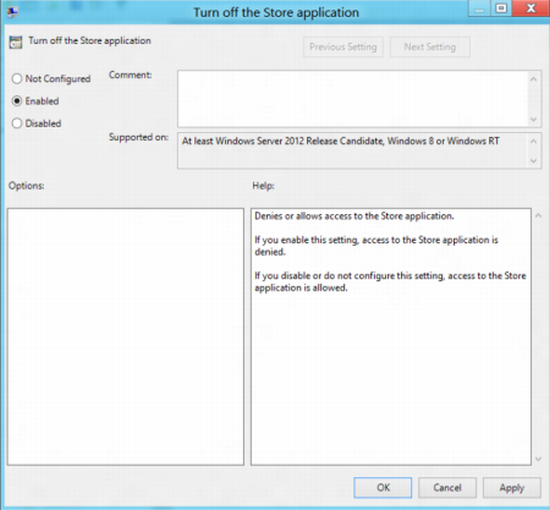Click Supported on scroll down arrow

pos(534,161)
